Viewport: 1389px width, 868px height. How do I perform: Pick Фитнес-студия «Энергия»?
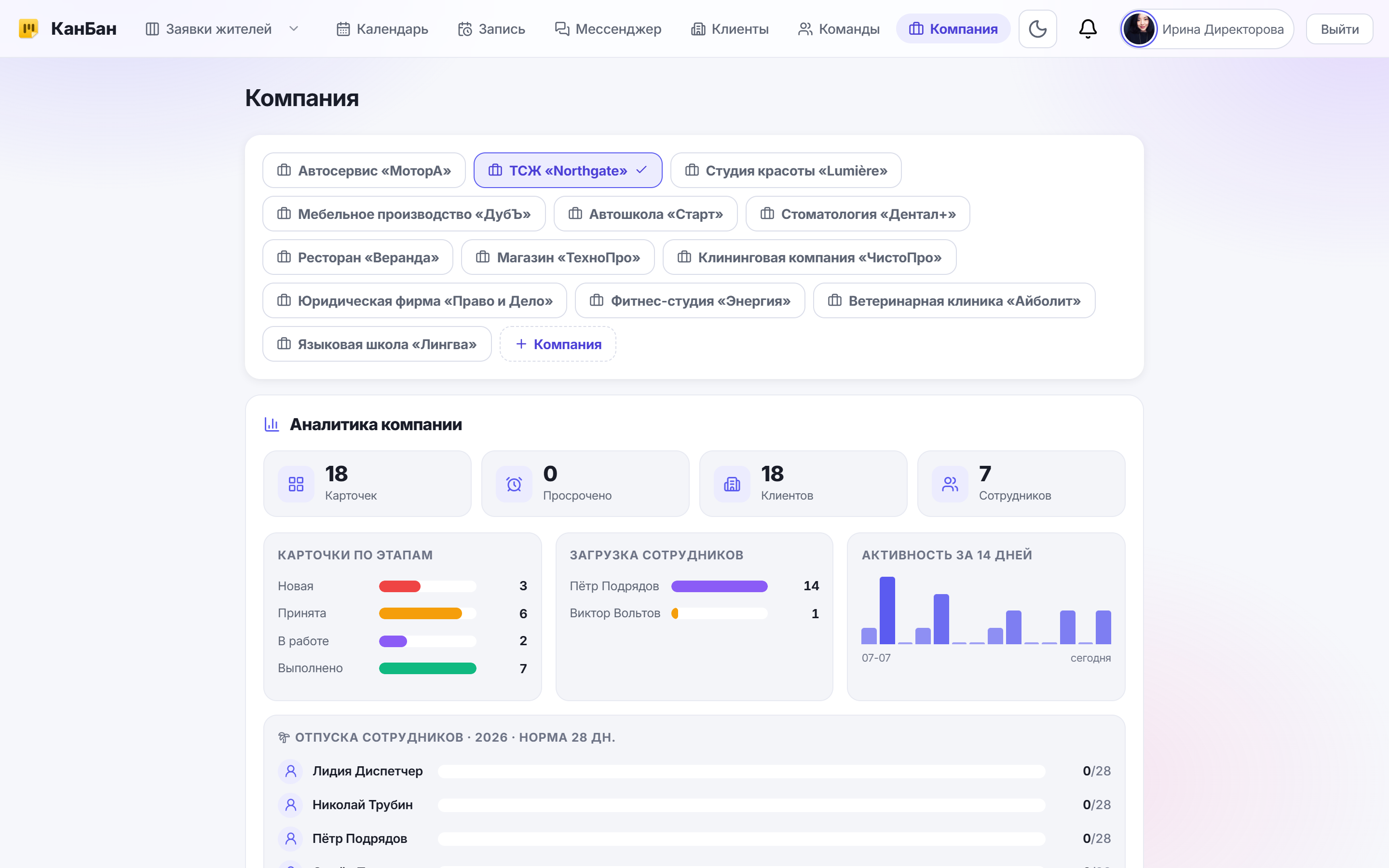coord(690,300)
